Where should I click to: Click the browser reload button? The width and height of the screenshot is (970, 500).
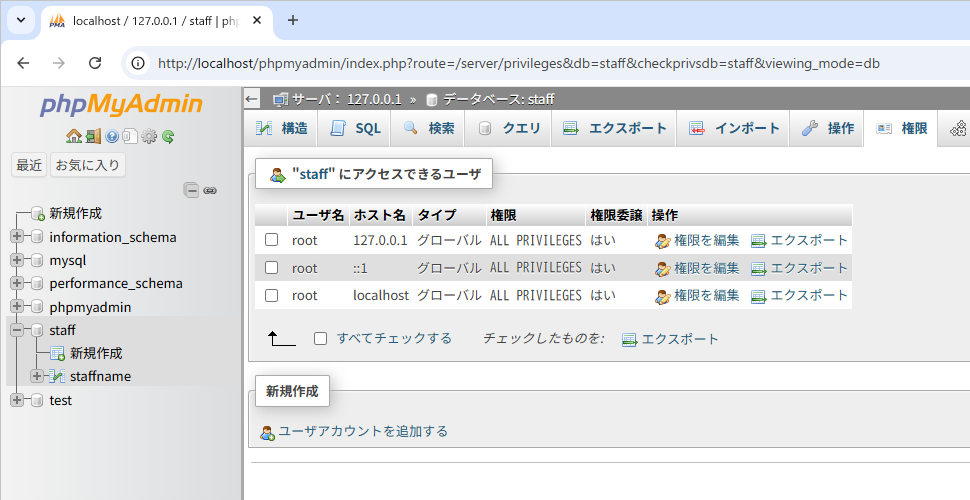tap(95, 62)
